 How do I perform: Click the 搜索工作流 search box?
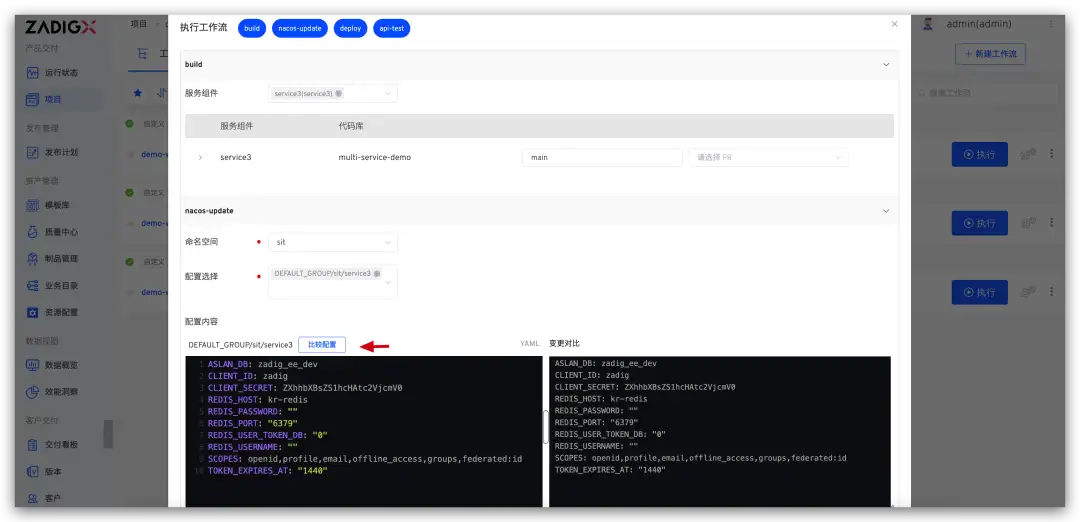(x=985, y=93)
